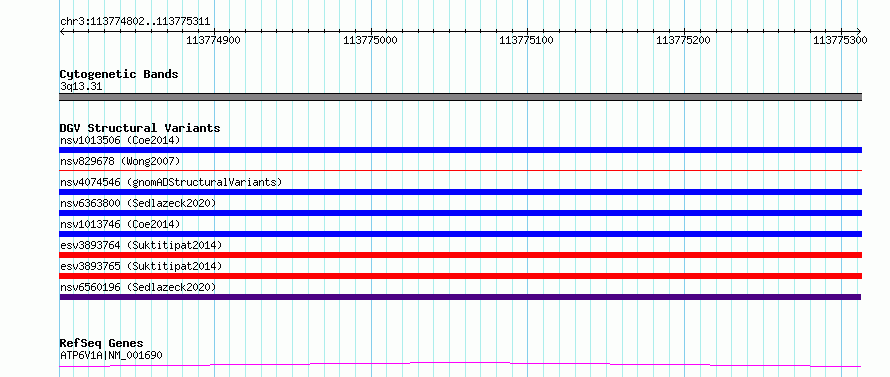Click the nsv1013506 (Coe2014) label

120,140
